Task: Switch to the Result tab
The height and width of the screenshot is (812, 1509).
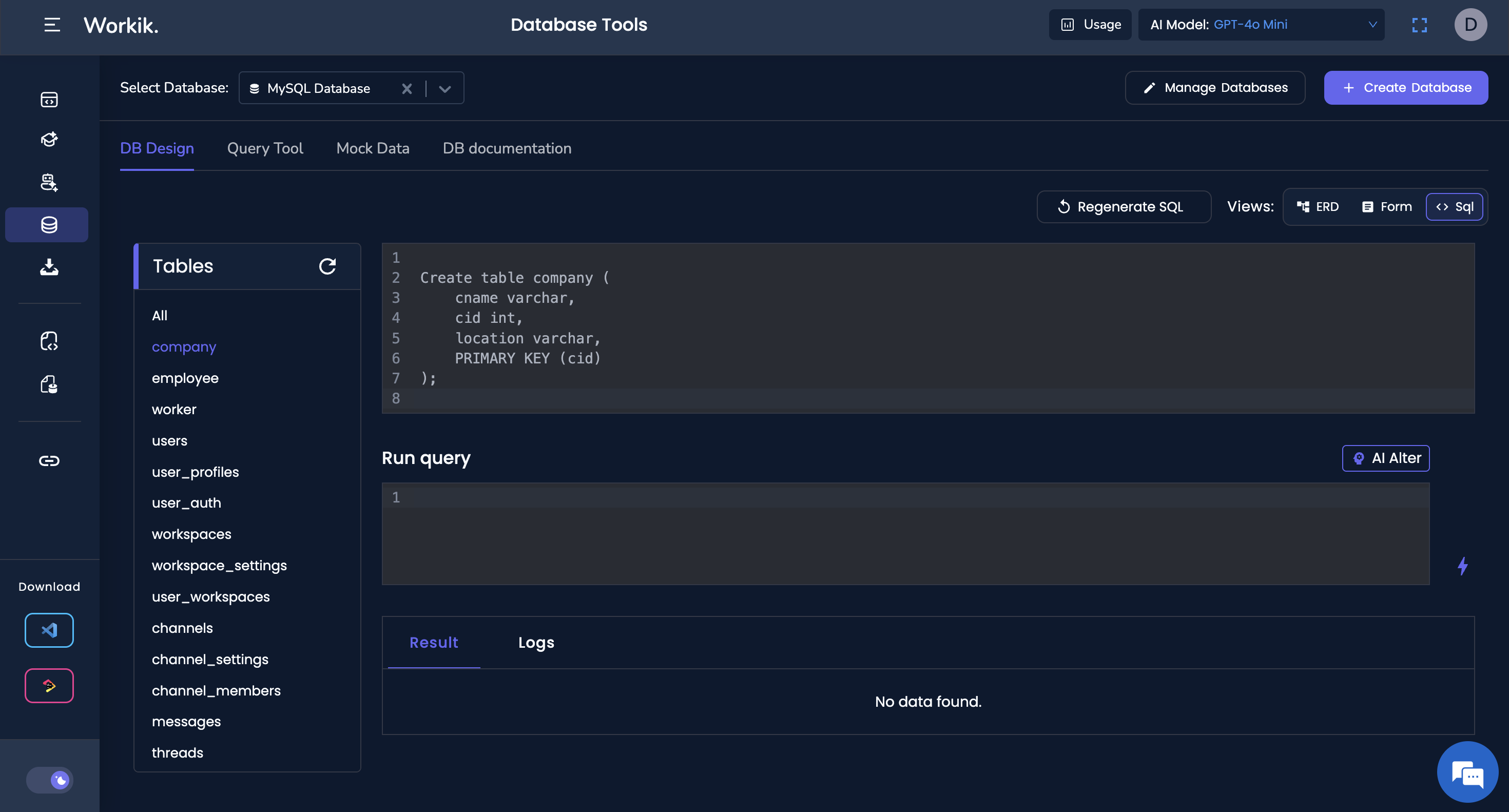Action: 434,643
